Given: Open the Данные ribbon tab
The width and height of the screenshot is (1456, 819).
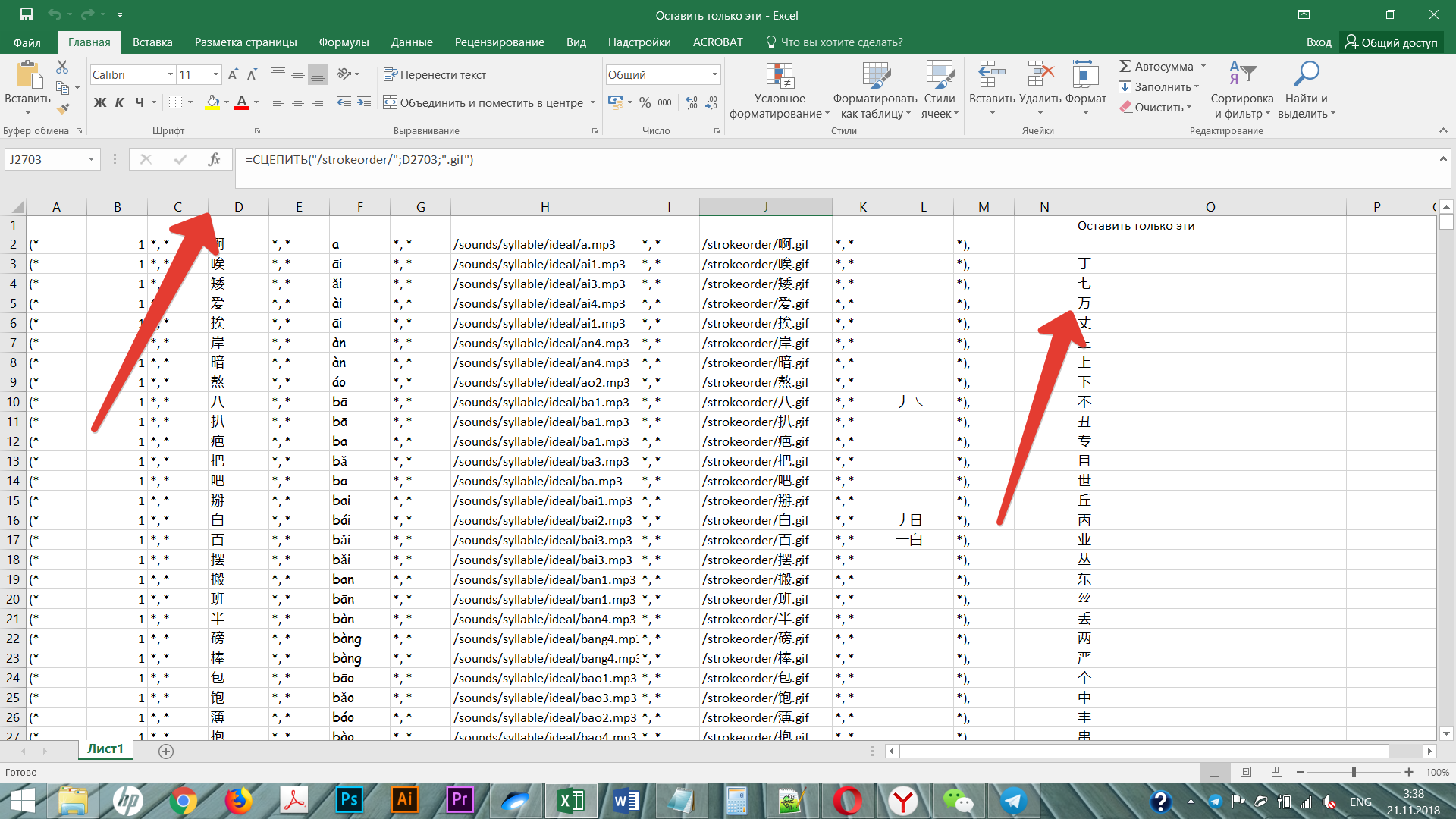Looking at the screenshot, I should (412, 42).
